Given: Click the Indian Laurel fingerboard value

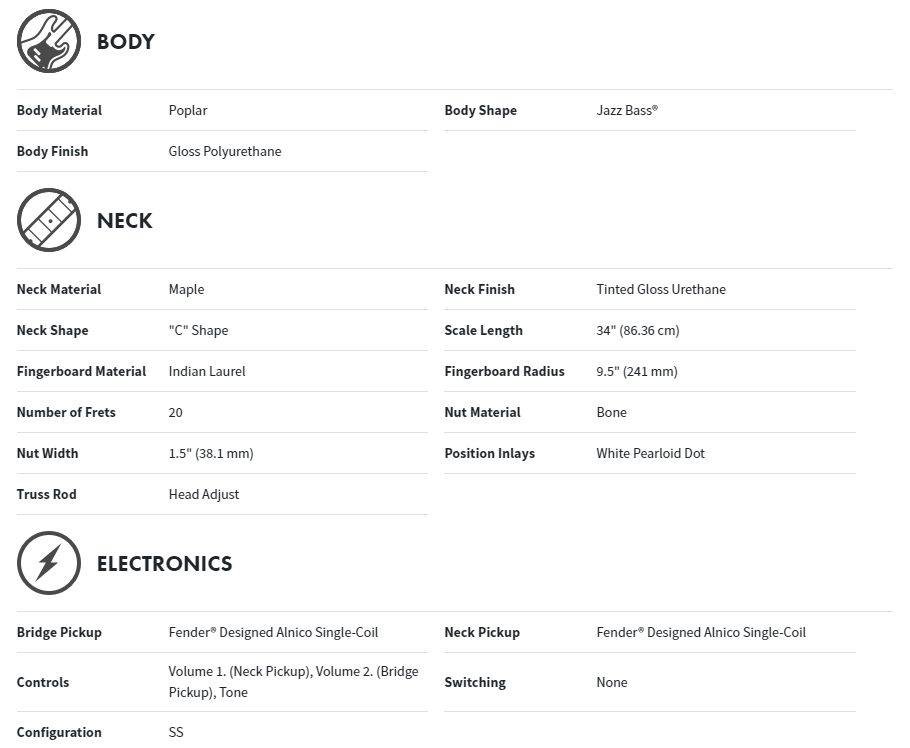Looking at the screenshot, I should tap(207, 371).
